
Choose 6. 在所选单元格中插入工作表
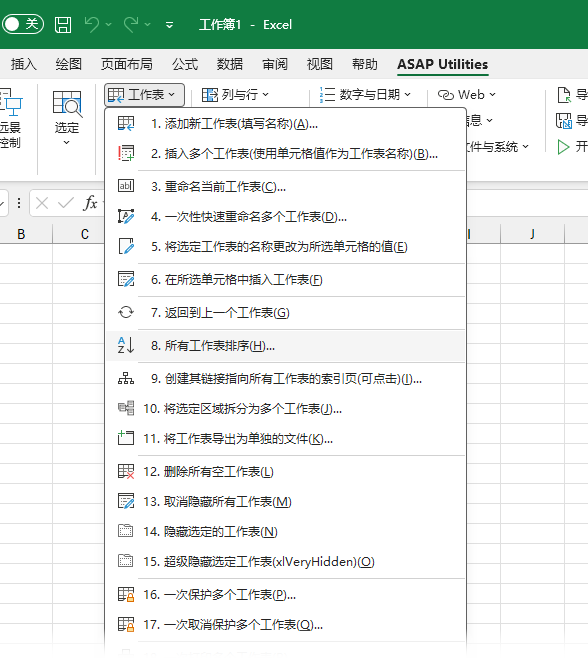coord(286,280)
